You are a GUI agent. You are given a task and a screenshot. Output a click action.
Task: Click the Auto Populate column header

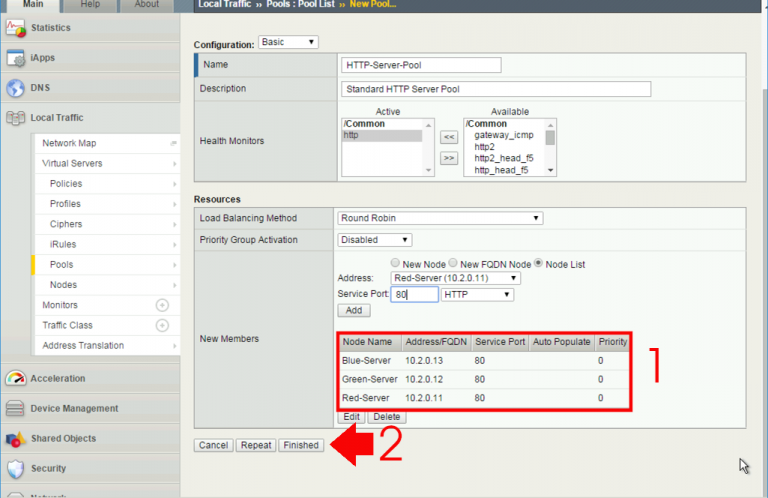click(x=561, y=342)
